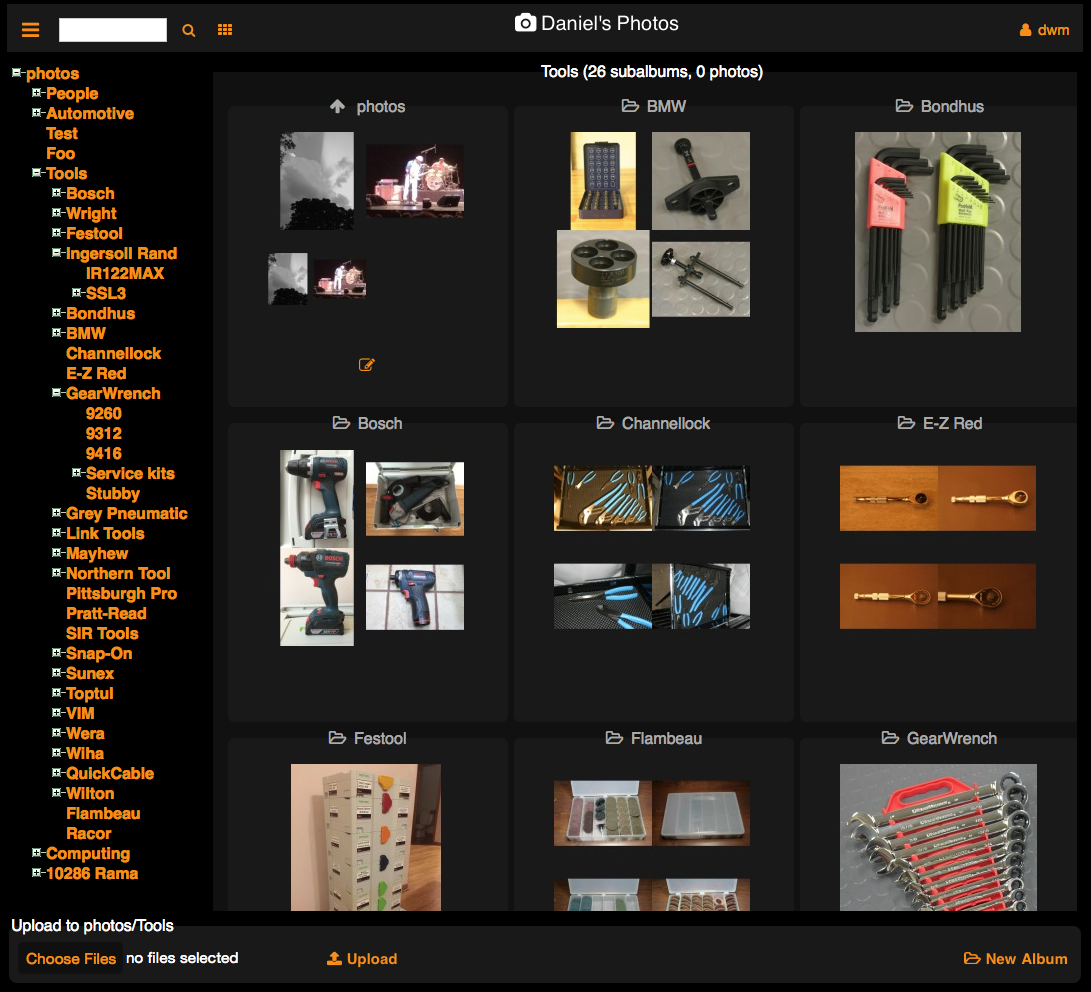Expand the Computing tree node
1091x992 pixels.
37,852
